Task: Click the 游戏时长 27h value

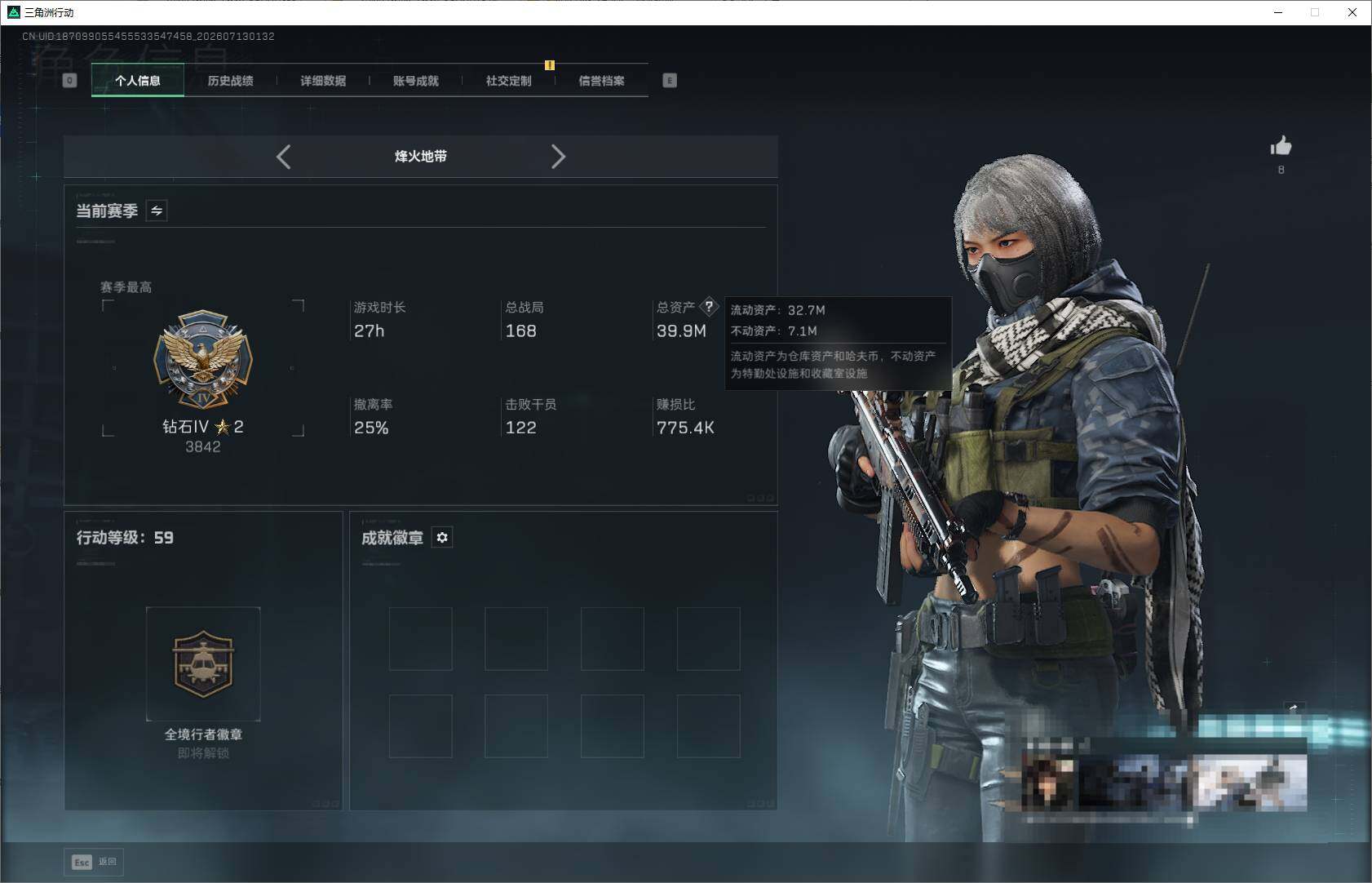Action: click(x=369, y=331)
